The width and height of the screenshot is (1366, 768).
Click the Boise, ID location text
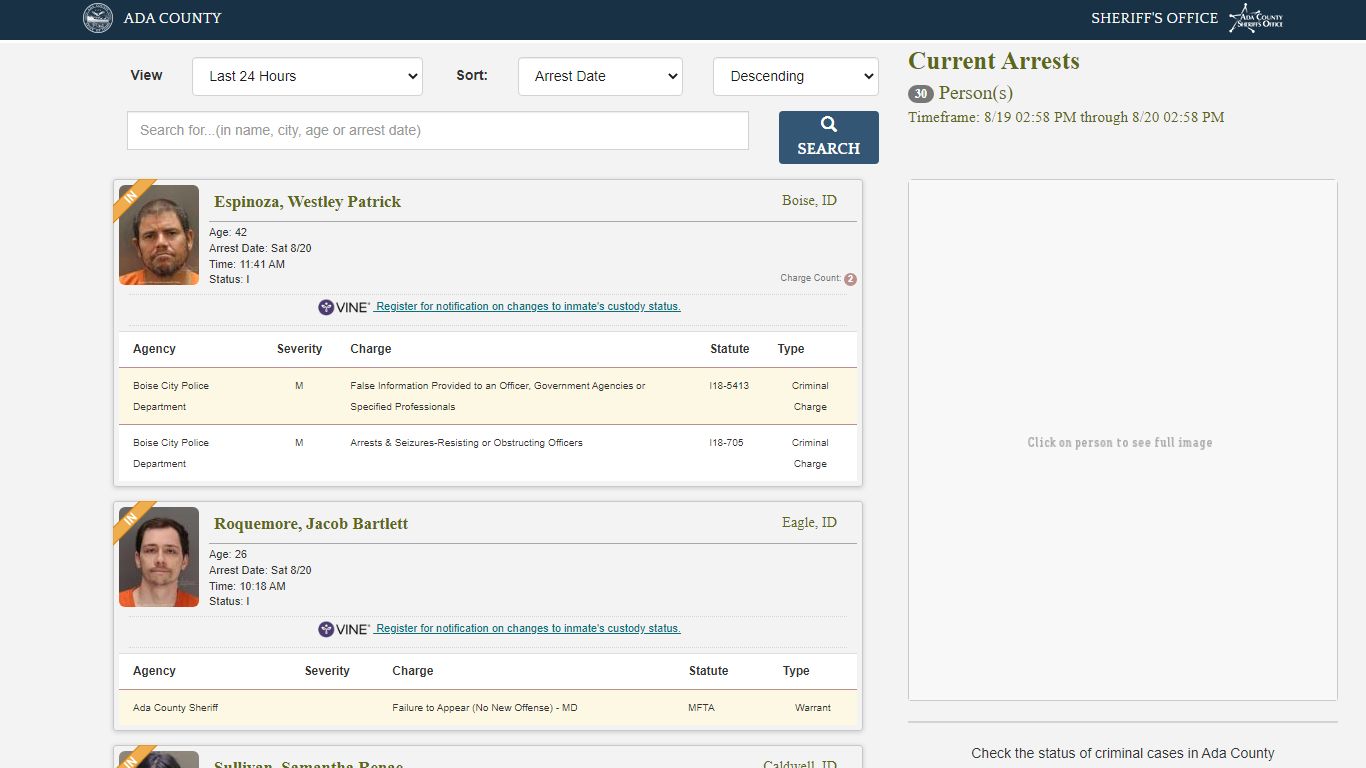809,201
